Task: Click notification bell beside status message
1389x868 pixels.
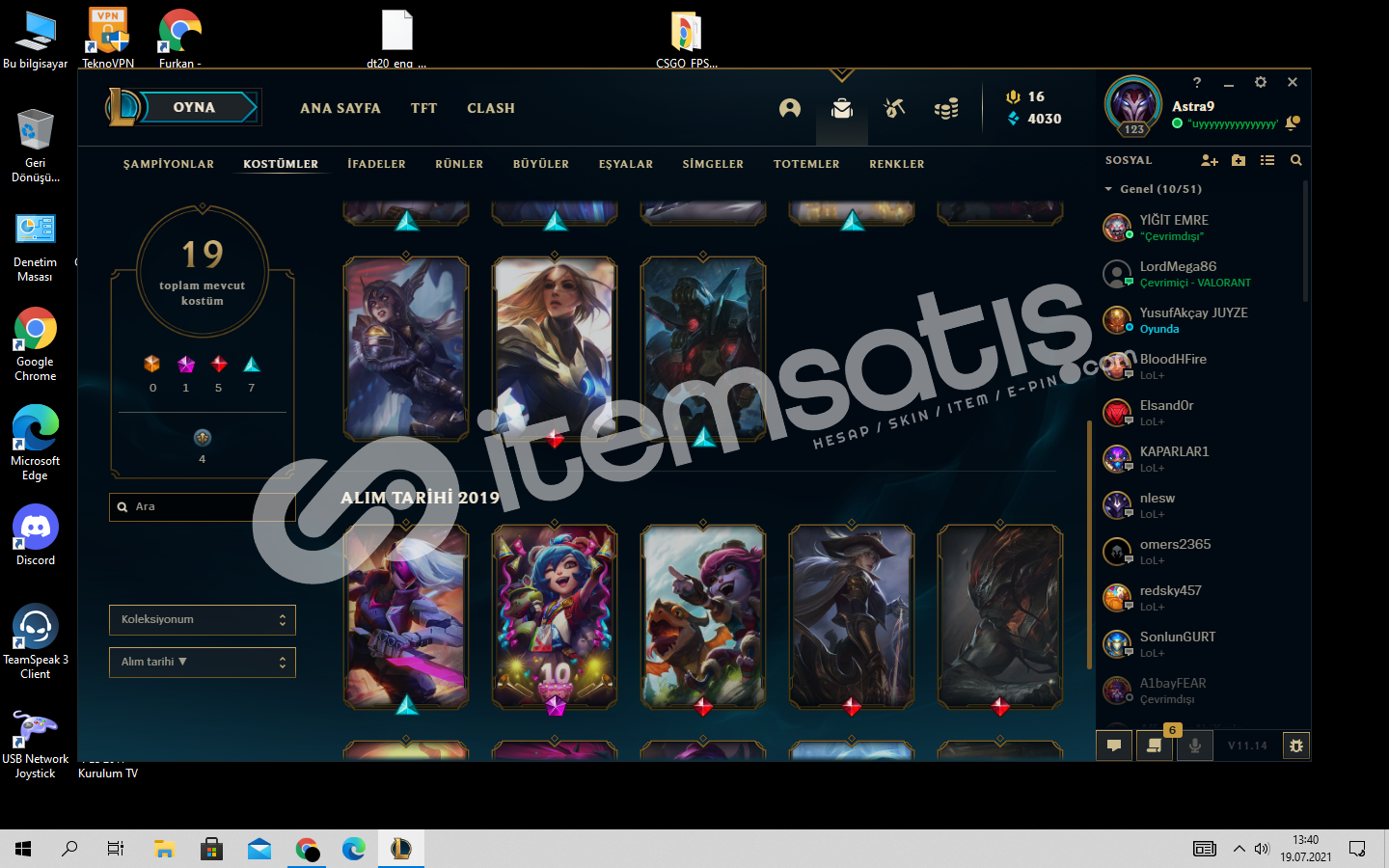Action: [1294, 122]
